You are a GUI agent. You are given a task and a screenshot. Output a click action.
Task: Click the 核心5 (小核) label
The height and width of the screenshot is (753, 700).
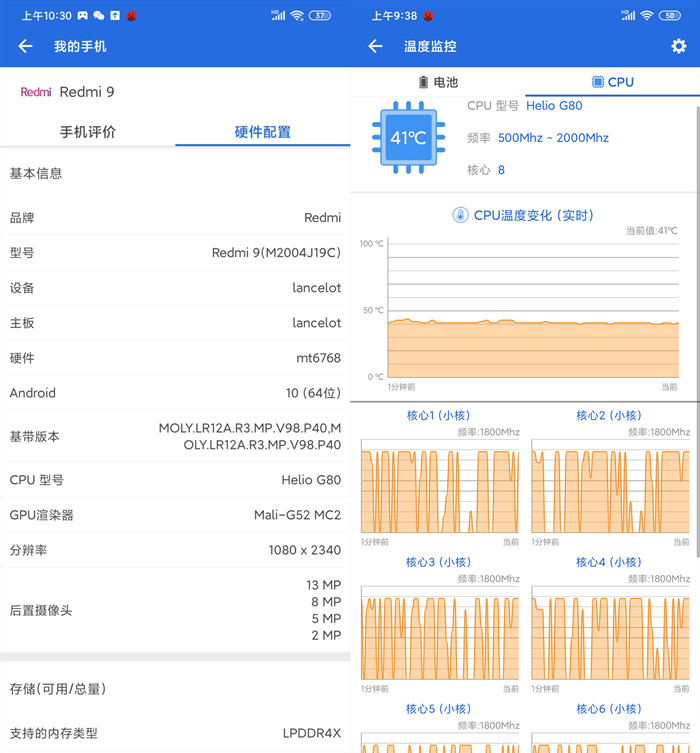pyautogui.click(x=438, y=709)
